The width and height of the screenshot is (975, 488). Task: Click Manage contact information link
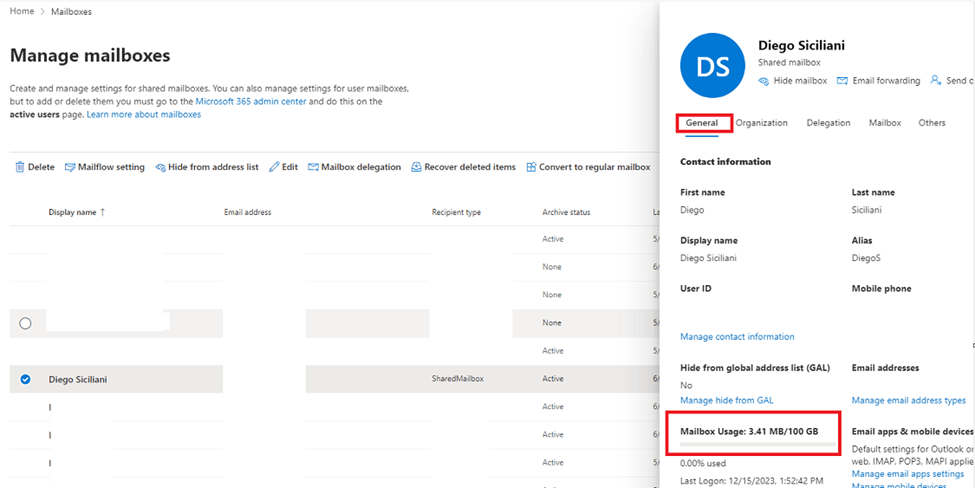[737, 337]
